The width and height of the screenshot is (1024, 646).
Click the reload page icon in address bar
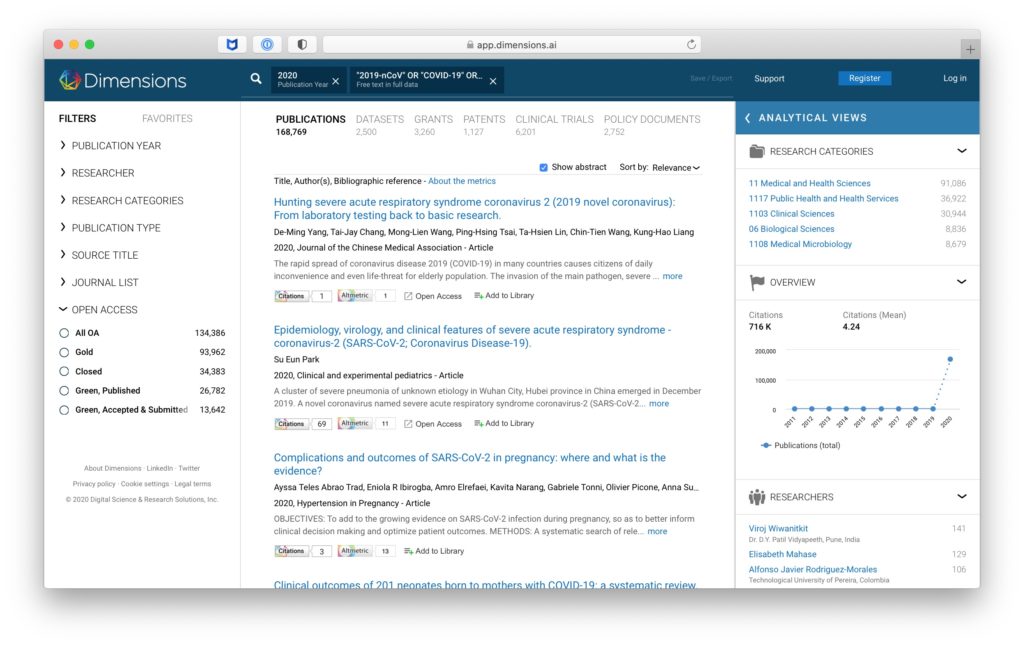pos(691,44)
